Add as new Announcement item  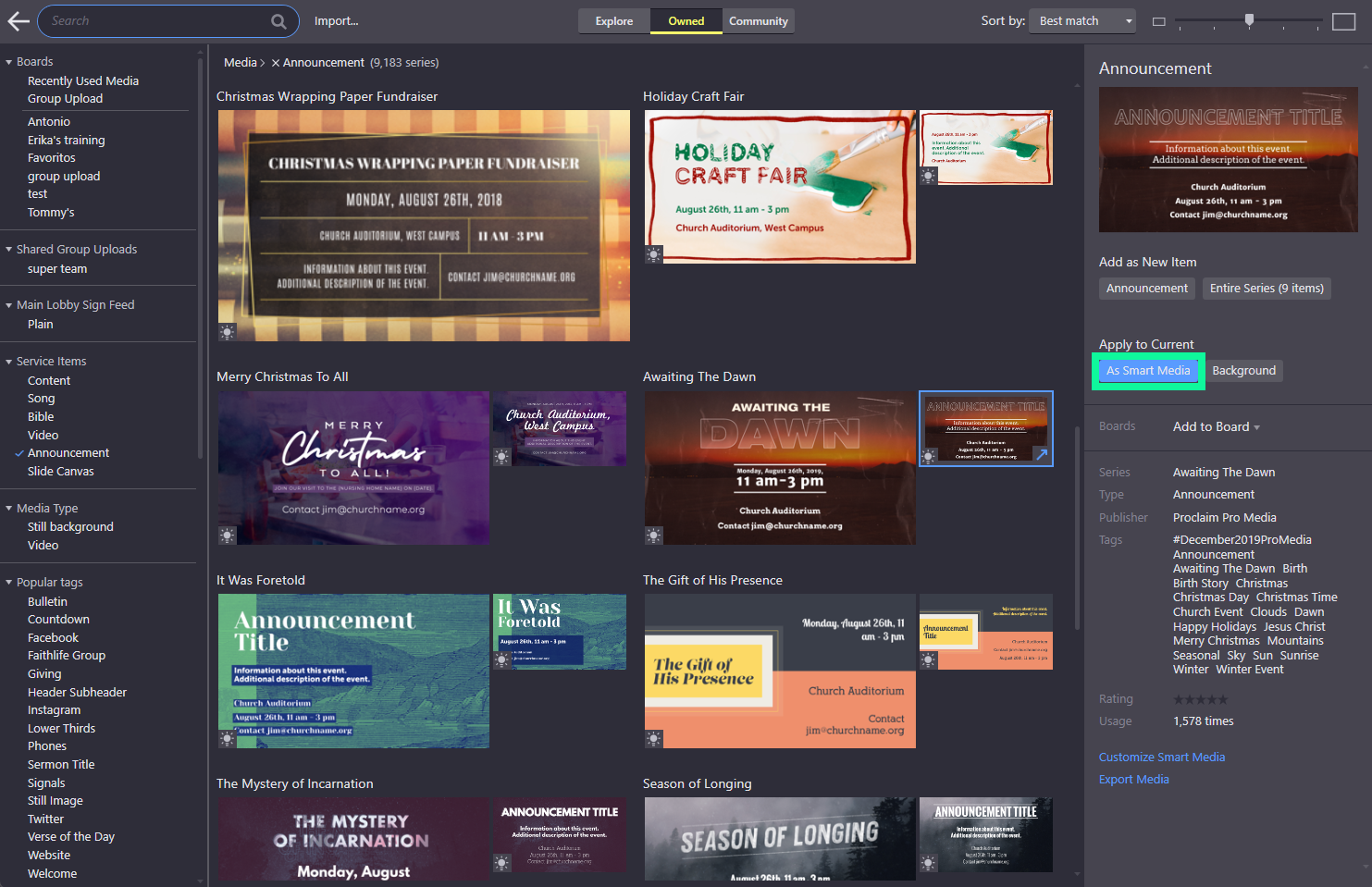(x=1147, y=289)
